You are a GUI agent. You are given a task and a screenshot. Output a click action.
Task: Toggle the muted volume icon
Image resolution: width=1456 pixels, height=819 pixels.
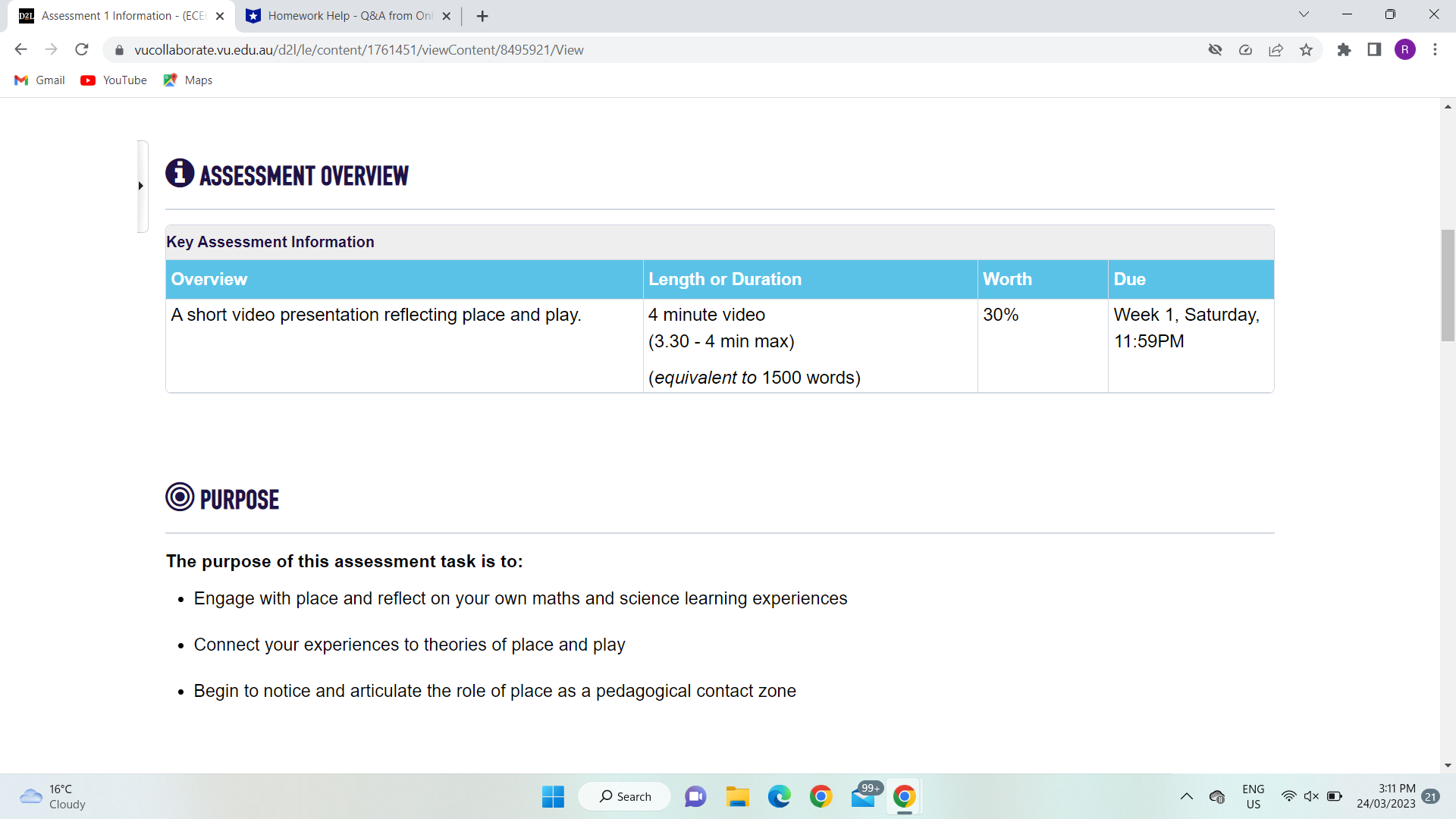[x=1311, y=796]
